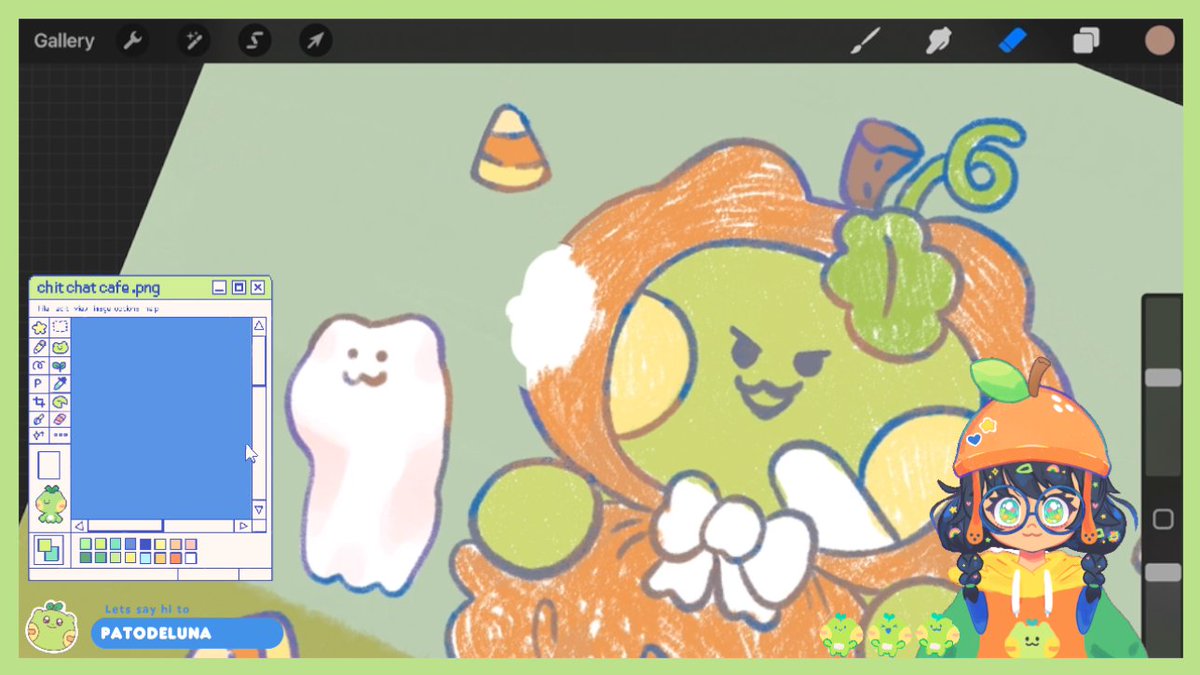Activate the Eraser tool
Viewport: 1200px width, 675px height.
pyautogui.click(x=1013, y=40)
